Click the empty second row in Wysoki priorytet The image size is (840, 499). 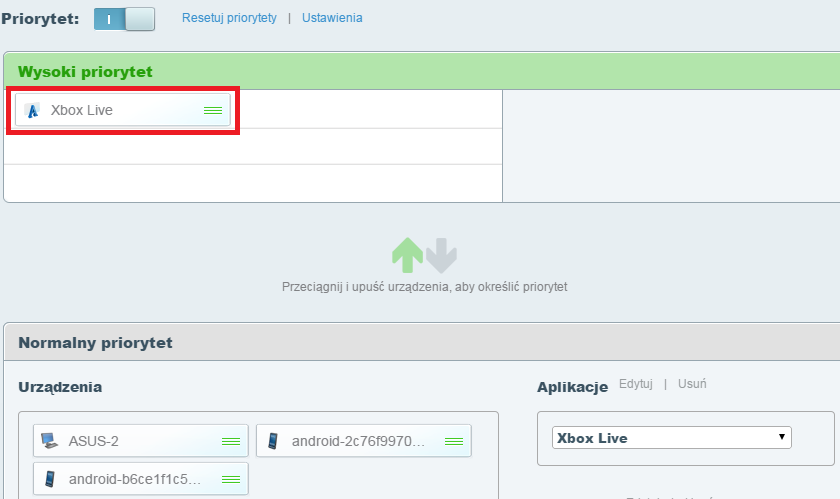pos(253,147)
